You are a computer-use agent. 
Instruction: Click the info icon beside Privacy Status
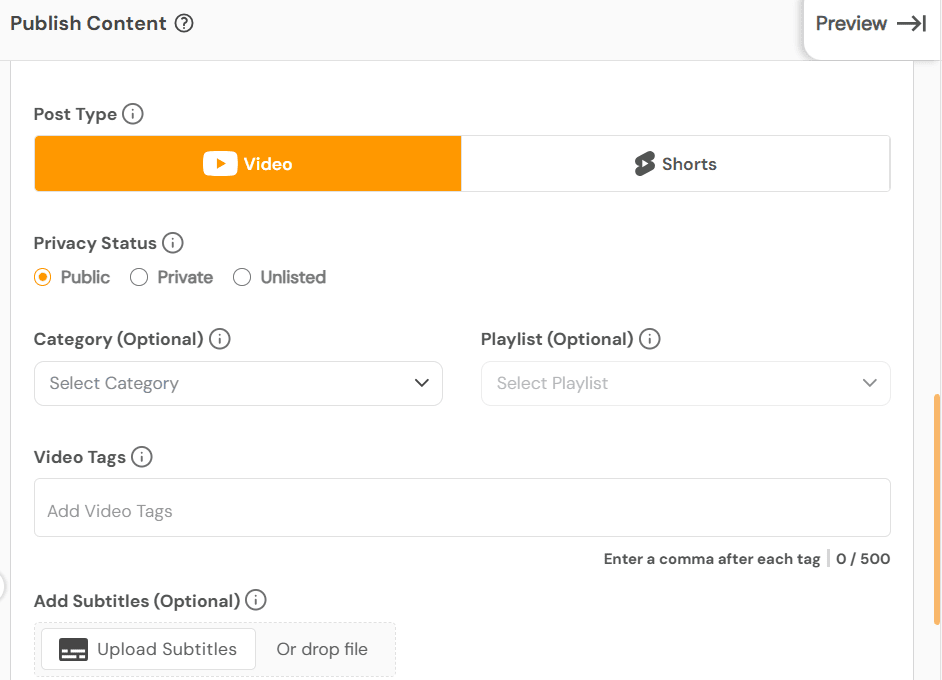(173, 243)
